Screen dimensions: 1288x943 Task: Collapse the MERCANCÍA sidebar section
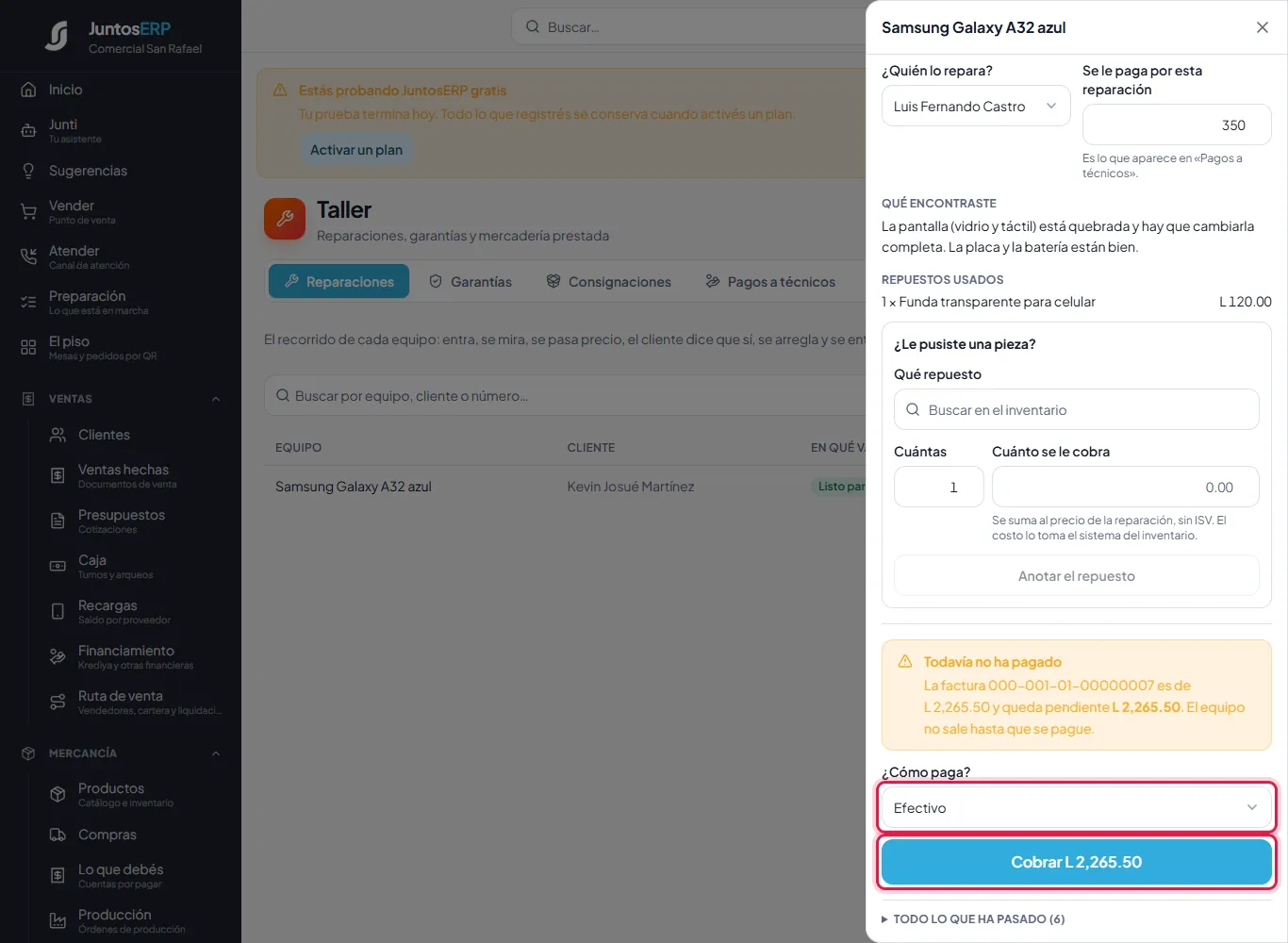click(216, 753)
